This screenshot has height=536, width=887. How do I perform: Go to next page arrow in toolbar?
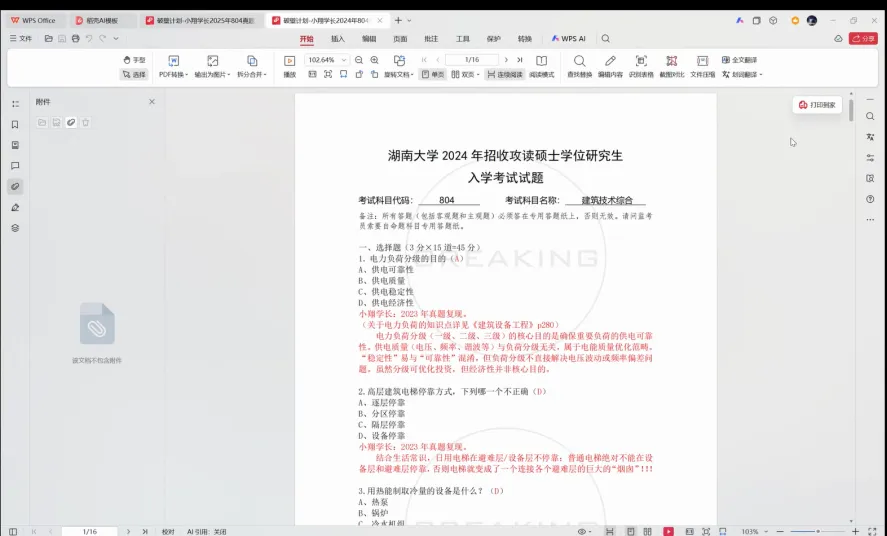point(506,60)
